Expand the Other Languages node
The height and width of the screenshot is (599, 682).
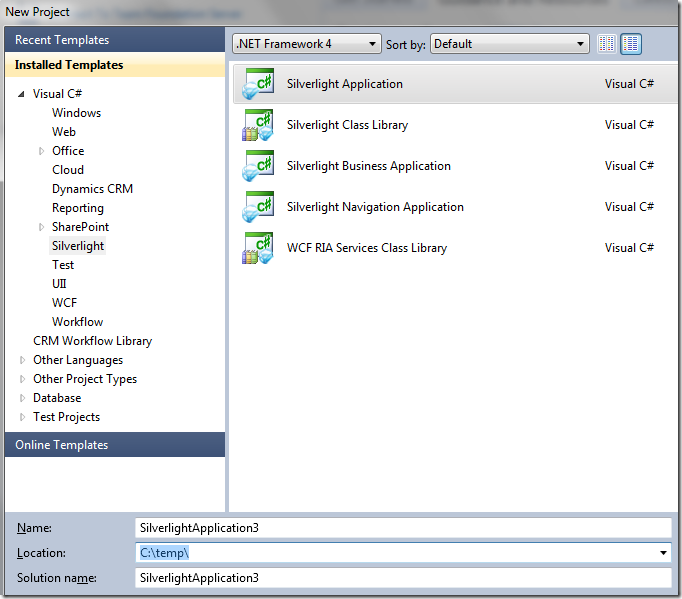22,360
